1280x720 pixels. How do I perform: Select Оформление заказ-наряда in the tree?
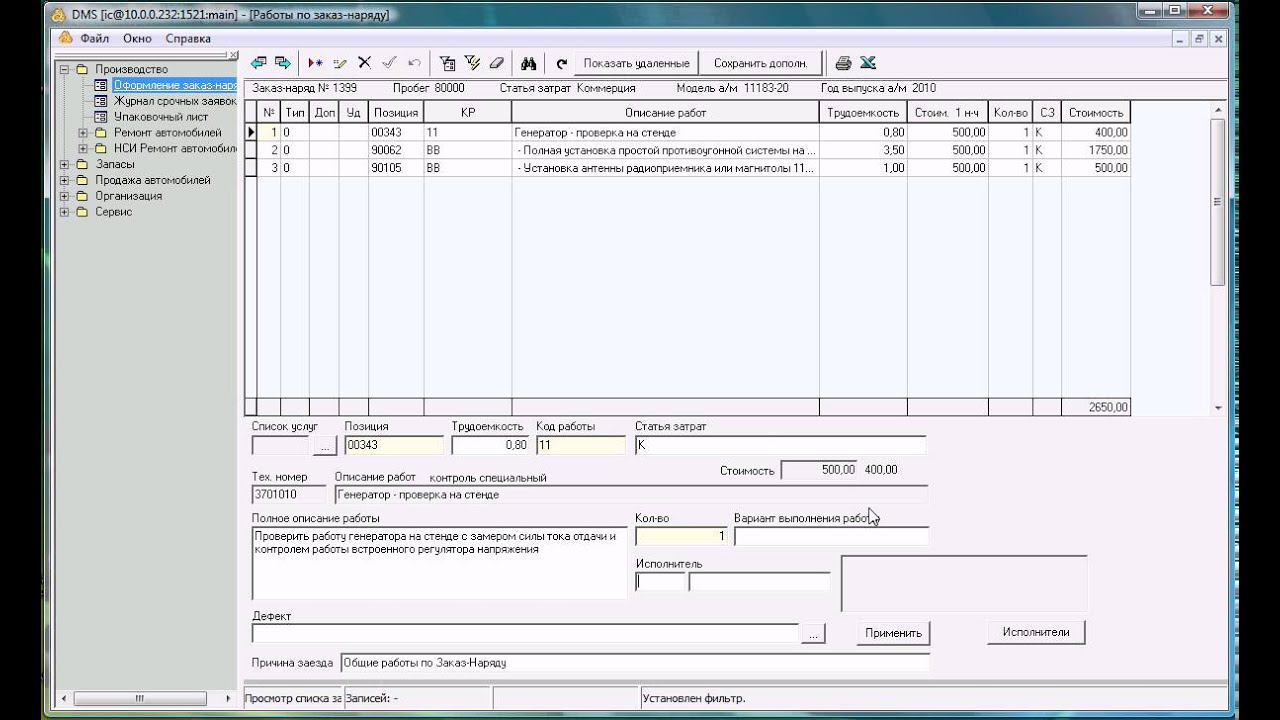175,85
